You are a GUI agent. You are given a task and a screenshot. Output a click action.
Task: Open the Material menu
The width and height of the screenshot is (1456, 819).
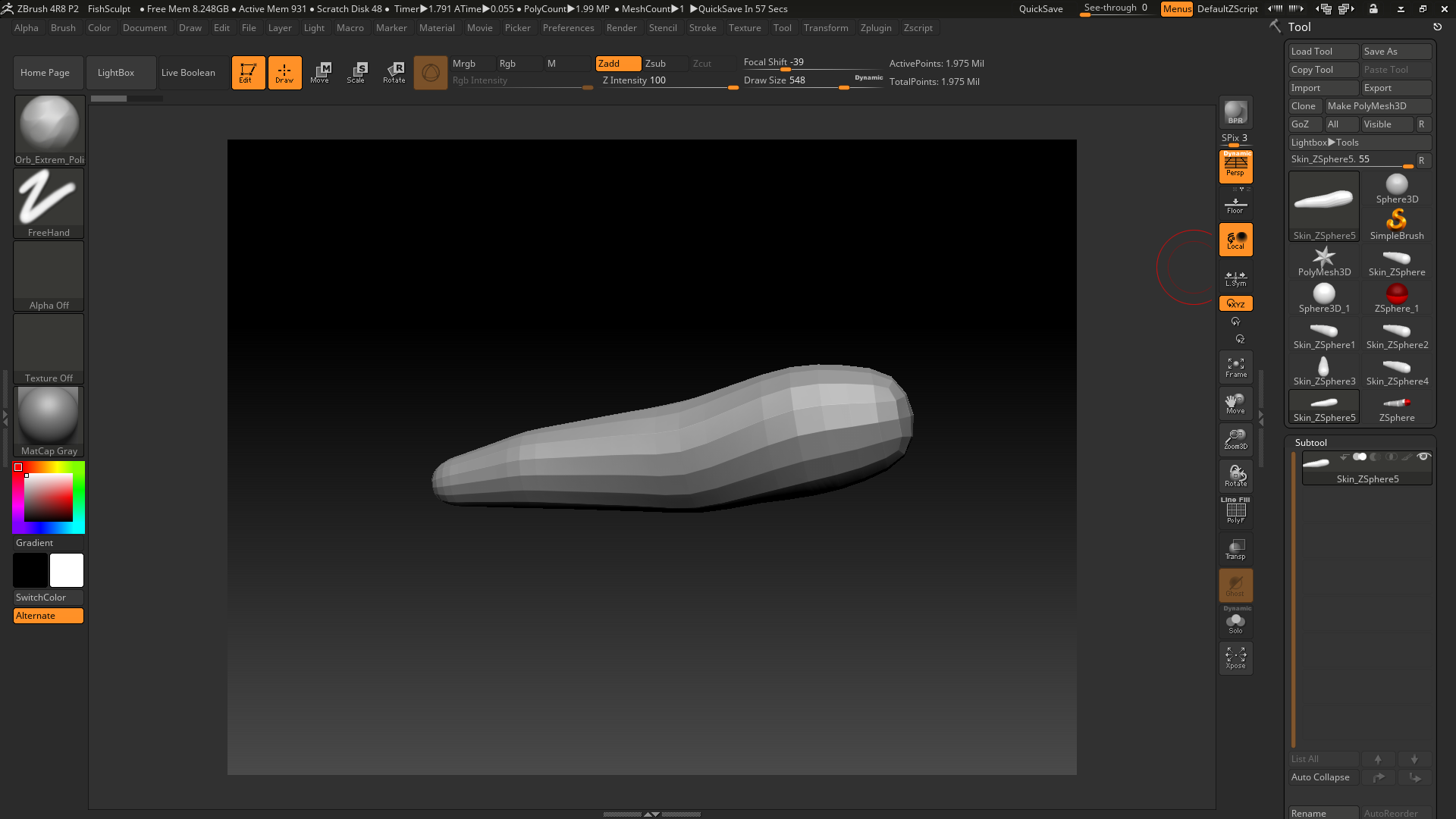pyautogui.click(x=437, y=28)
